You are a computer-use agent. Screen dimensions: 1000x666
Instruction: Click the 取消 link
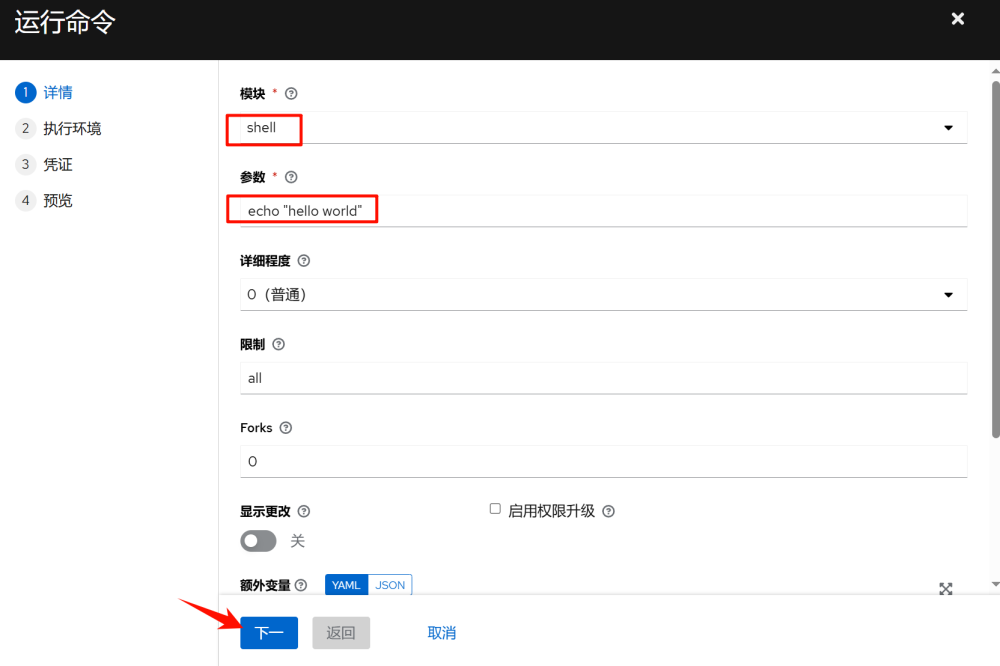pos(441,632)
